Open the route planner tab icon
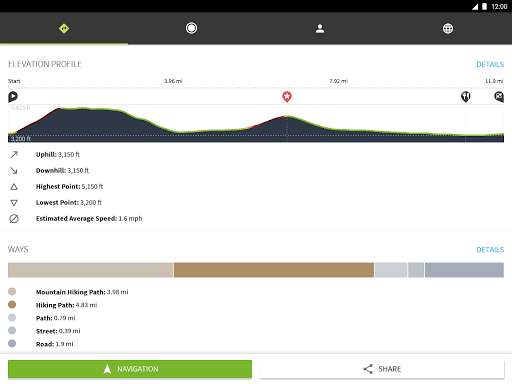 [x=64, y=28]
